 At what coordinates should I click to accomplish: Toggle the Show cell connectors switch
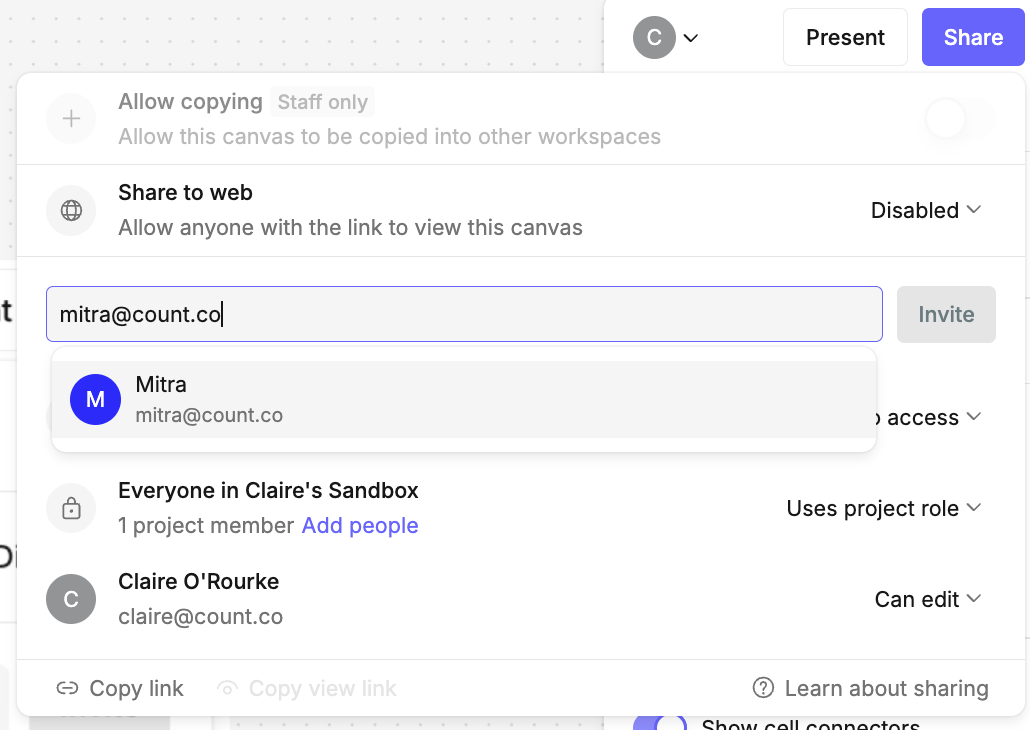click(660, 723)
